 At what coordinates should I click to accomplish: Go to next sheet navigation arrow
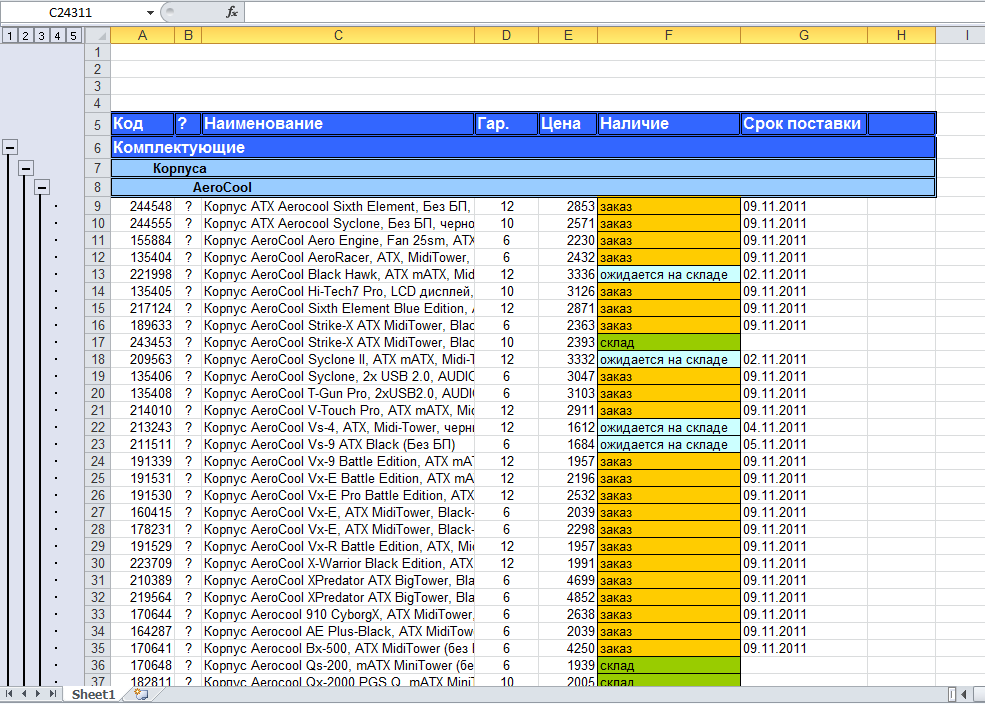38,694
